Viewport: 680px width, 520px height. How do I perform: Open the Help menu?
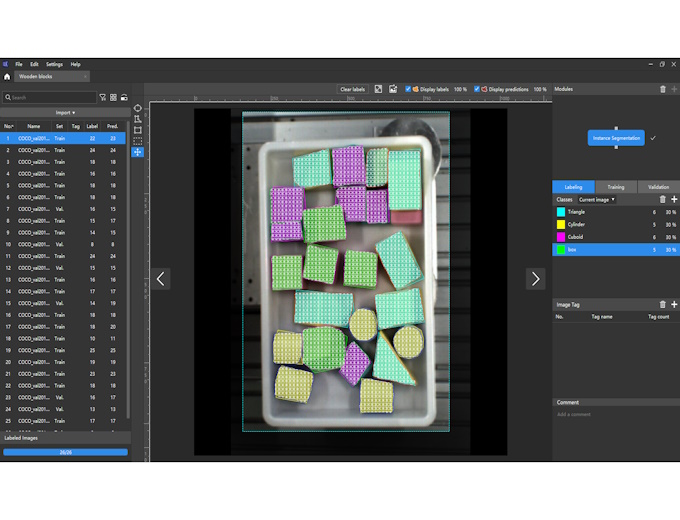tap(75, 64)
